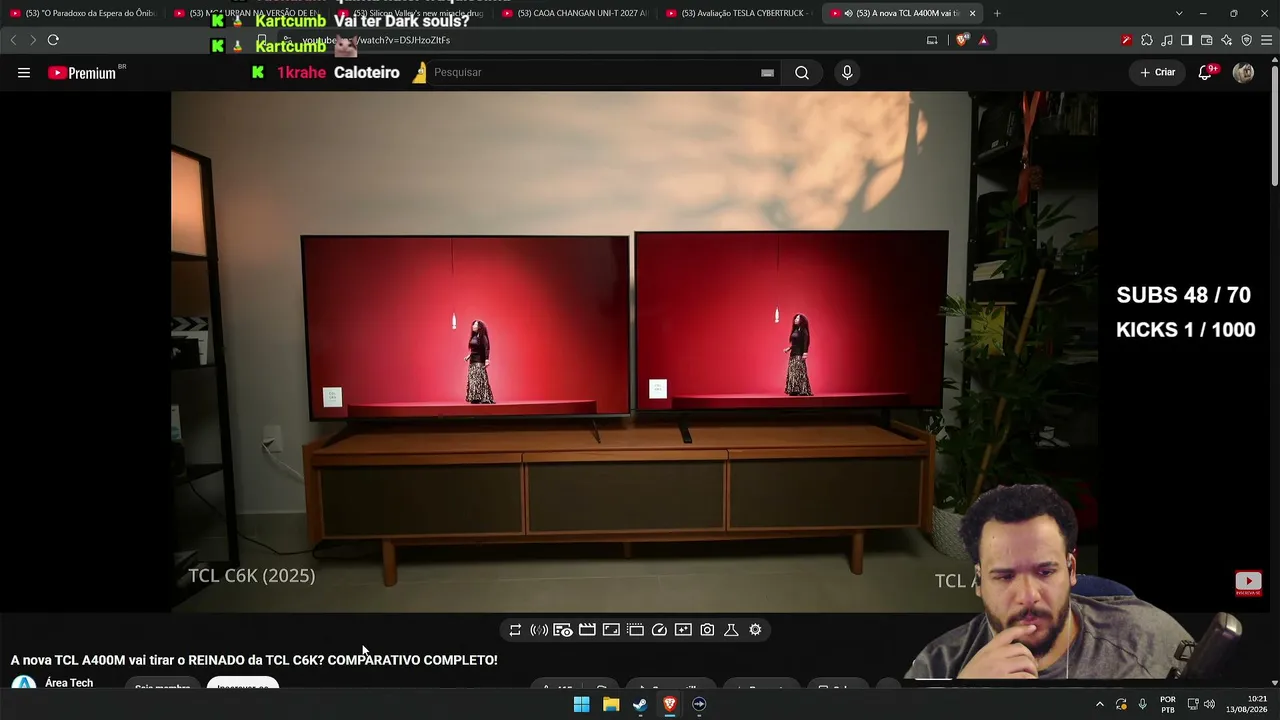The height and width of the screenshot is (720, 1280).
Task: Open the media control music-note icon
Action: pyautogui.click(x=1167, y=40)
